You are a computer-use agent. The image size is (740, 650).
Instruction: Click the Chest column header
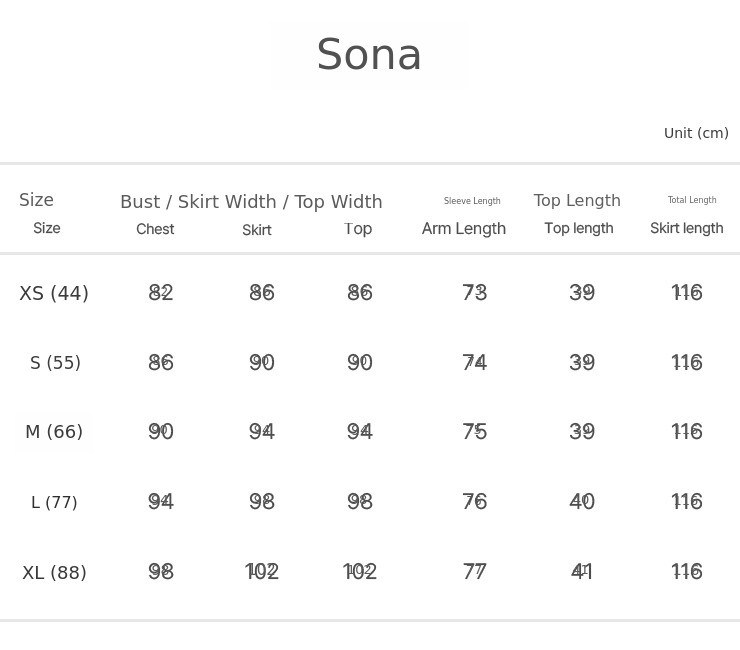pyautogui.click(x=155, y=229)
